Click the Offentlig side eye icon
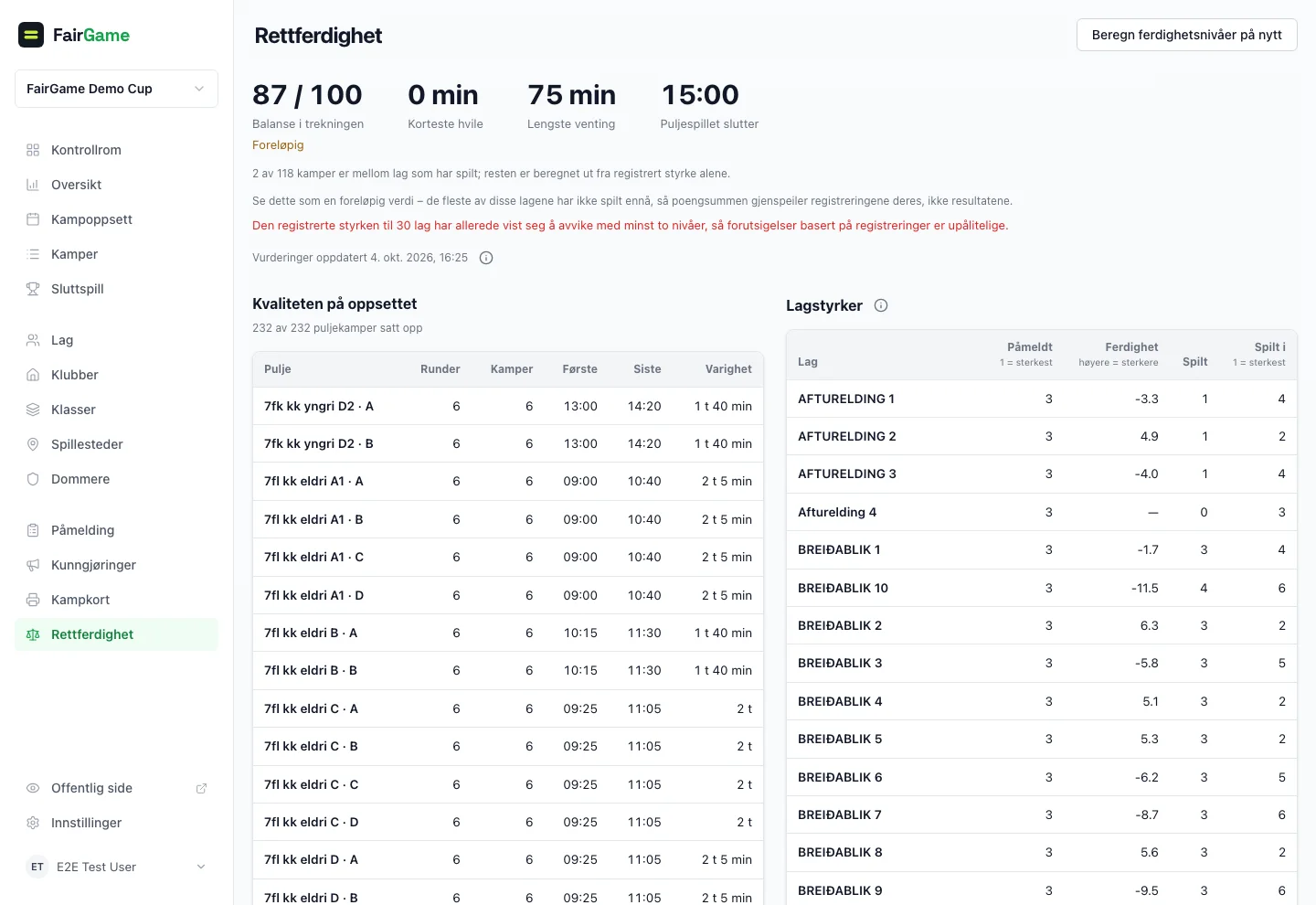The height and width of the screenshot is (905, 1316). [33, 788]
